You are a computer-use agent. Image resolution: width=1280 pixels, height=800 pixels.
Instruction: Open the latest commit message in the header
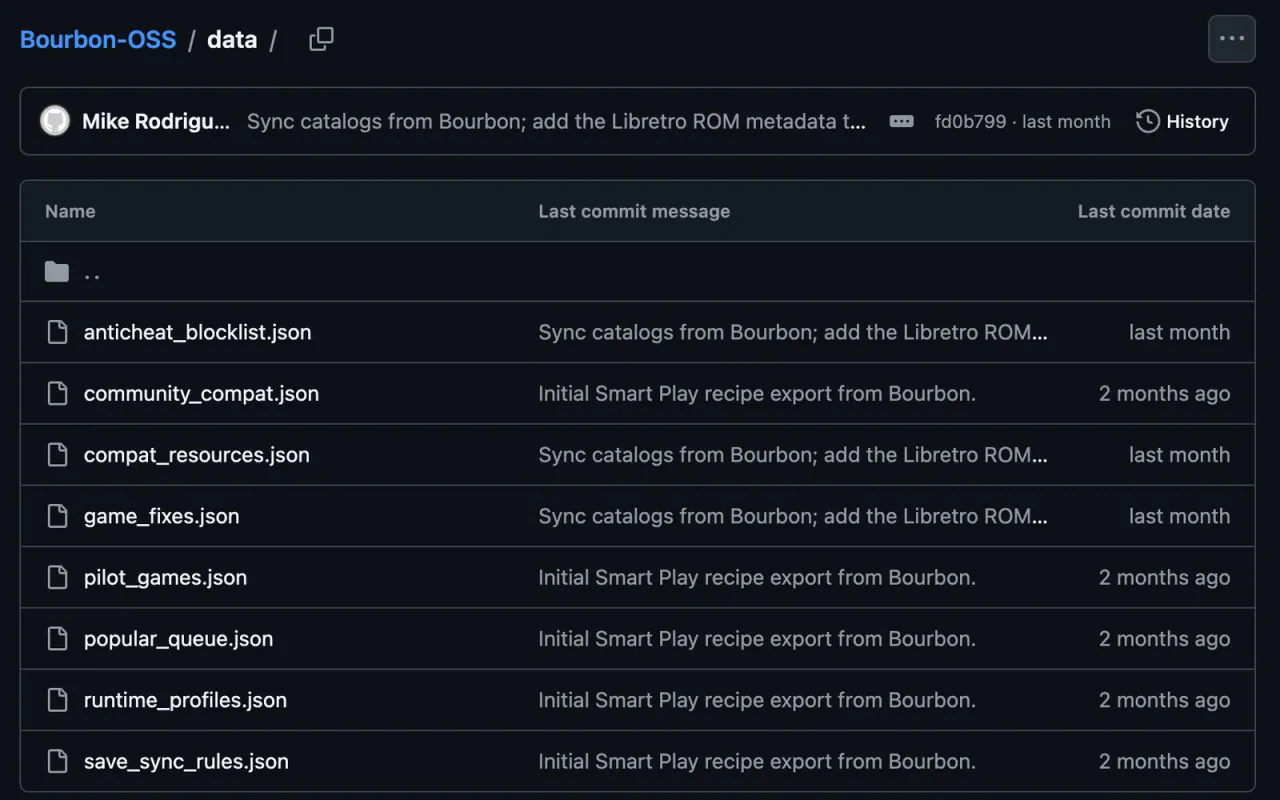pyautogui.click(x=556, y=122)
